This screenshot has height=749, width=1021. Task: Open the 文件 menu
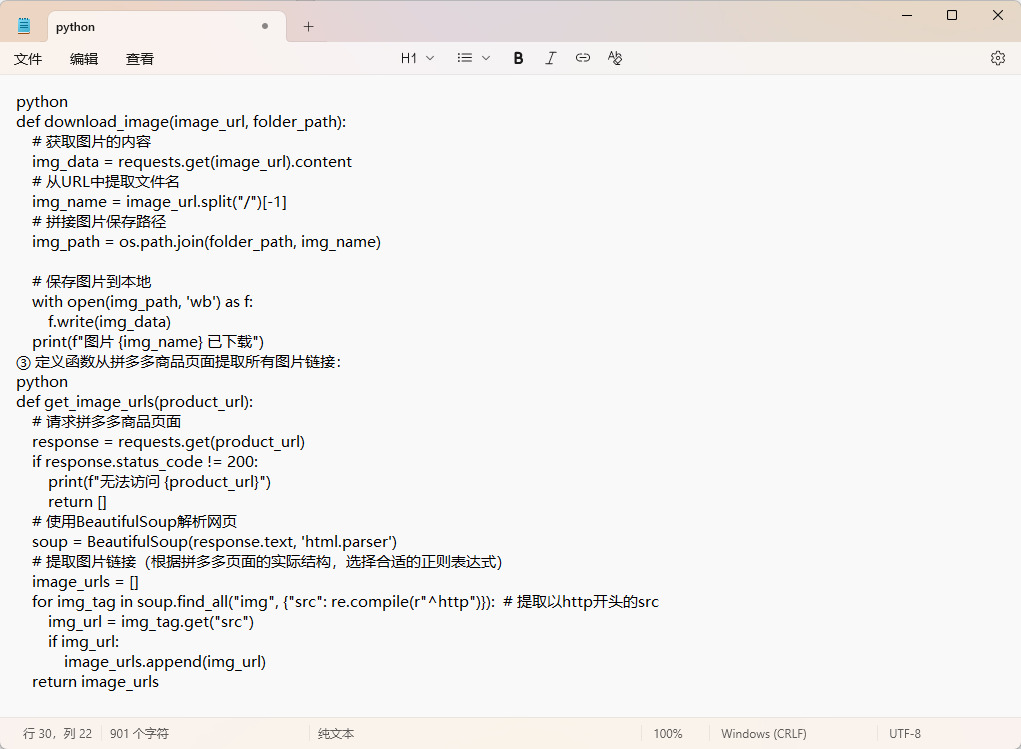click(x=28, y=59)
